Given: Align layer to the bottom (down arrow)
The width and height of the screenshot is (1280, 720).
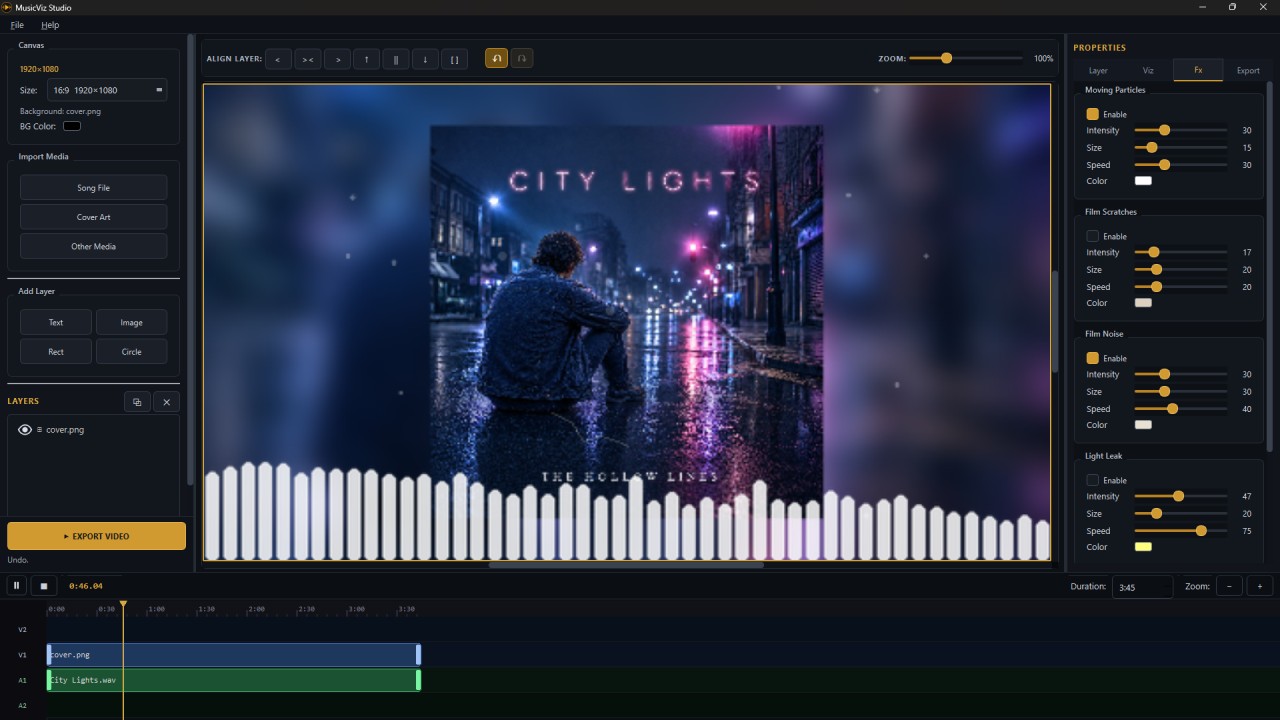Looking at the screenshot, I should (425, 59).
